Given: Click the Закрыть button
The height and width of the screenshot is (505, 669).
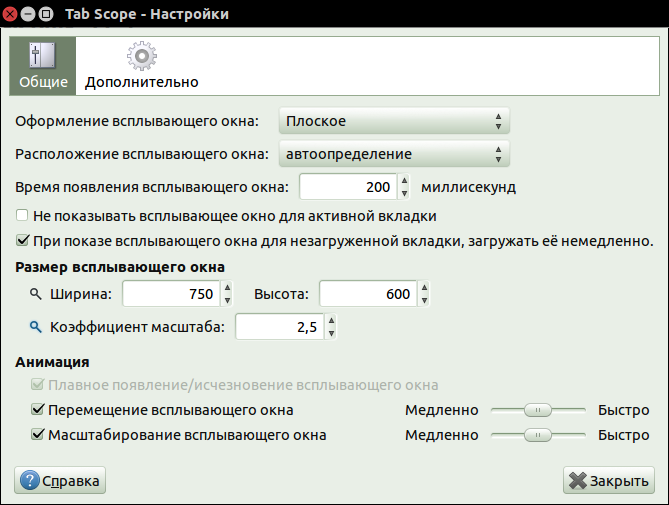Looking at the screenshot, I should point(609,480).
